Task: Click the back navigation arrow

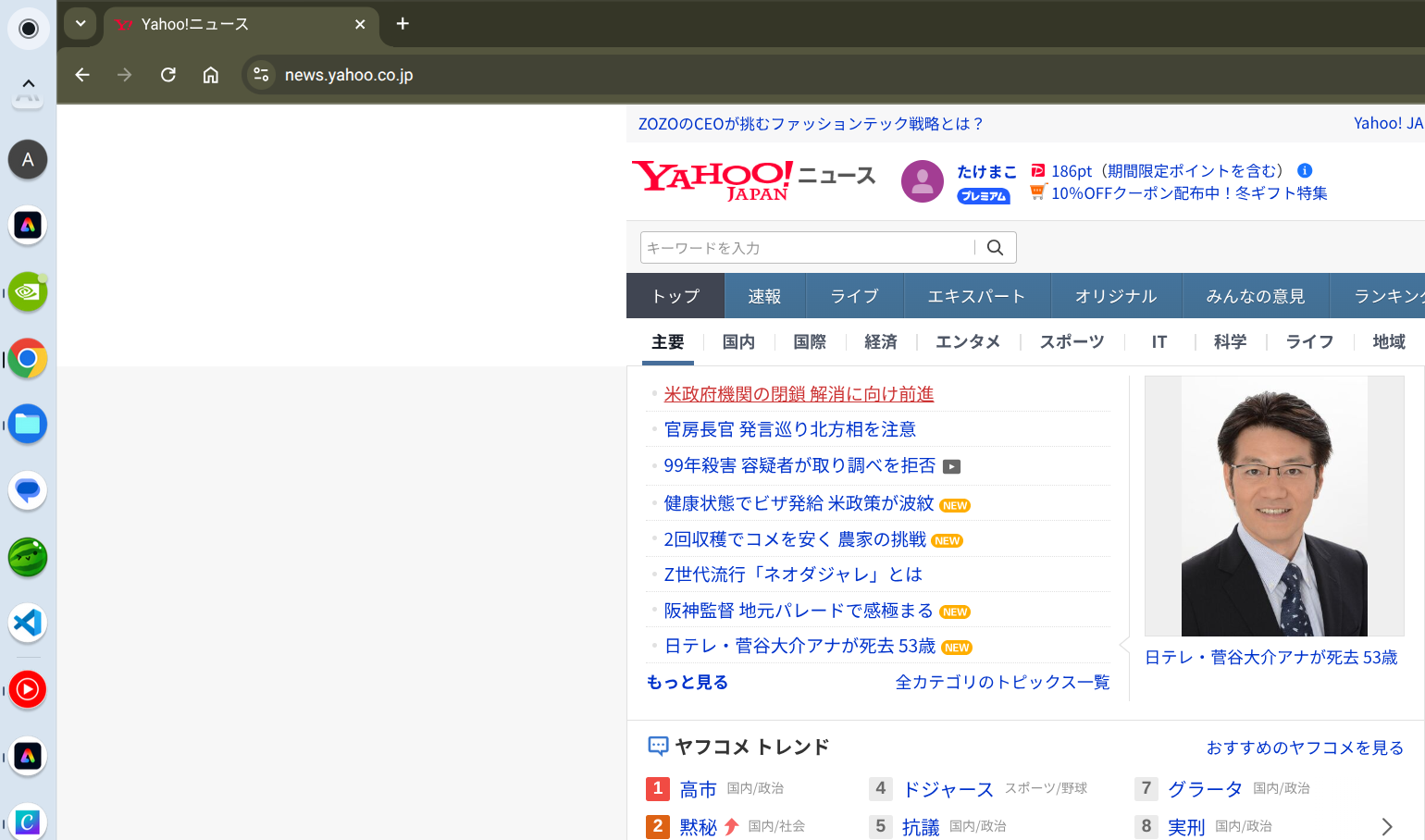Action: pos(82,75)
